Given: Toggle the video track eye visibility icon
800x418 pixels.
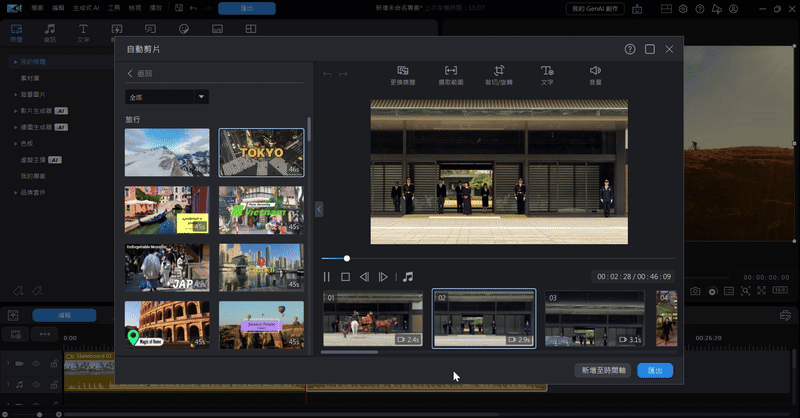Looking at the screenshot, I should pyautogui.click(x=38, y=362).
